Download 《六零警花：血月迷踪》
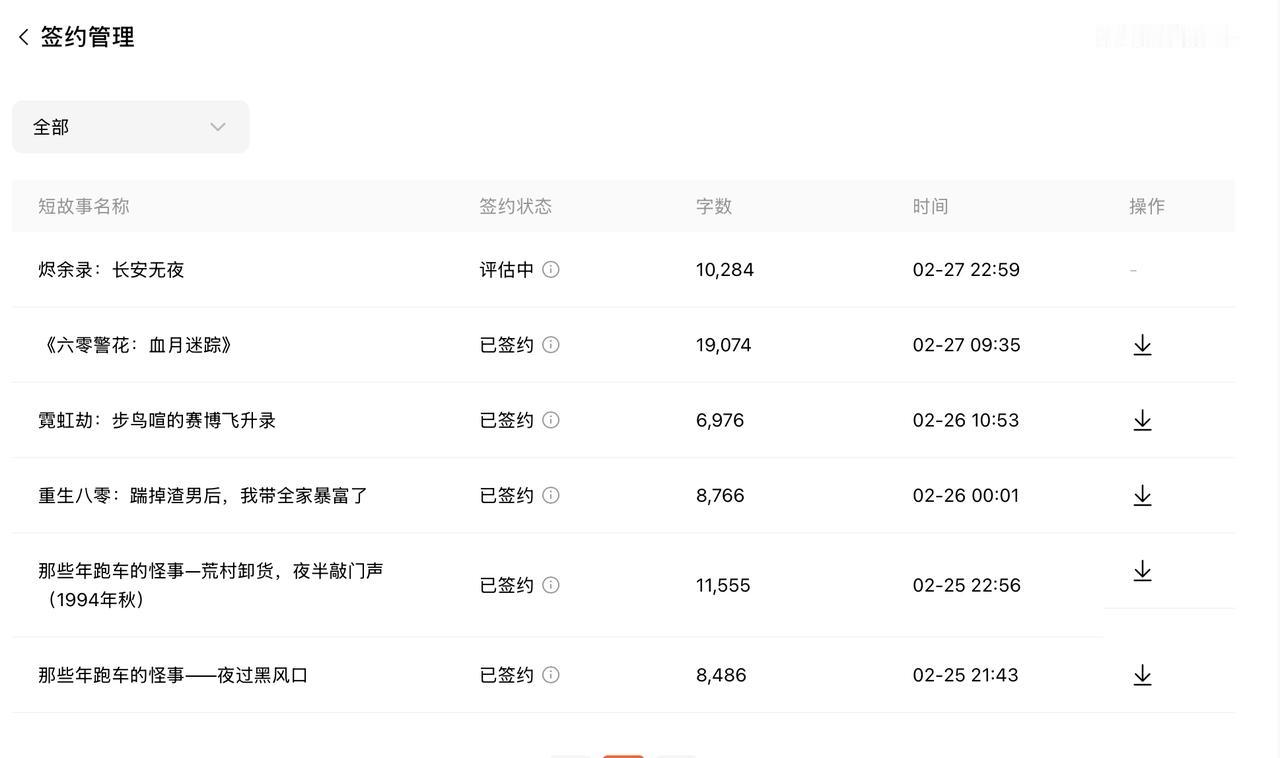This screenshot has width=1280, height=758. (x=1142, y=344)
